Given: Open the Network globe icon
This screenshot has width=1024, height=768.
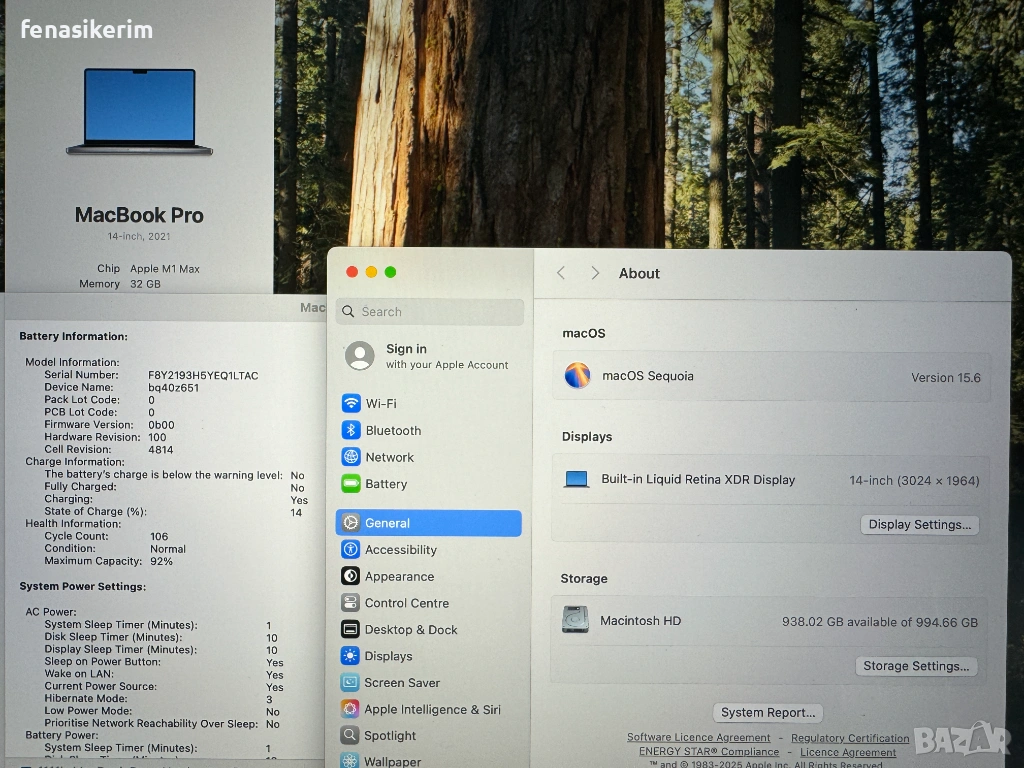Looking at the screenshot, I should tap(351, 457).
